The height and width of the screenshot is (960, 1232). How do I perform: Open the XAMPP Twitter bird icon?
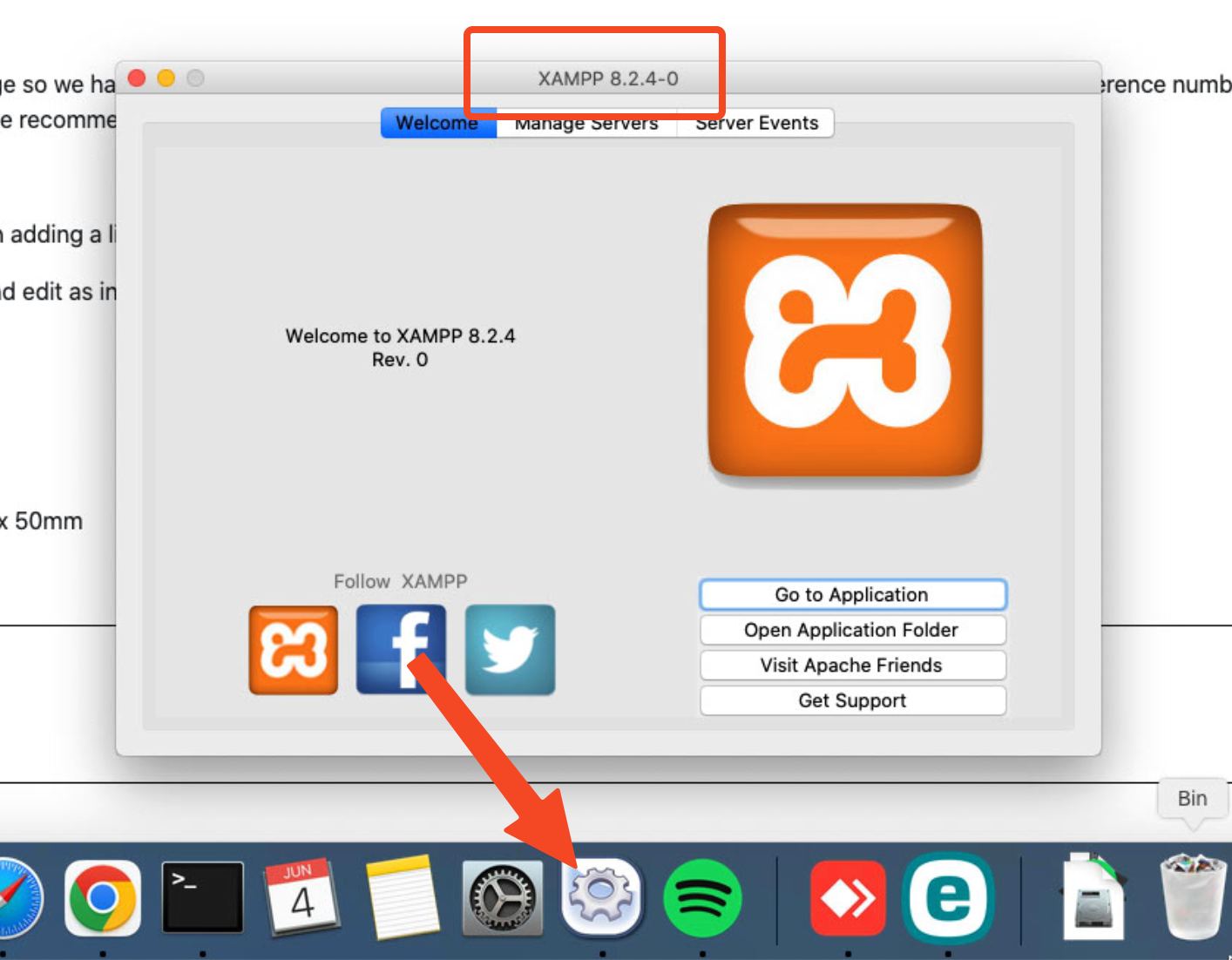[x=510, y=650]
